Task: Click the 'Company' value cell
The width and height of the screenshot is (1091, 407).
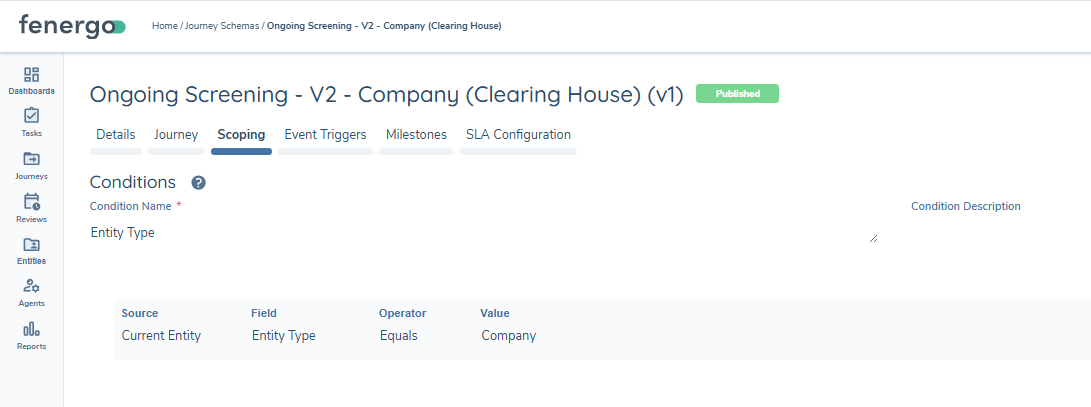Action: pyautogui.click(x=509, y=335)
